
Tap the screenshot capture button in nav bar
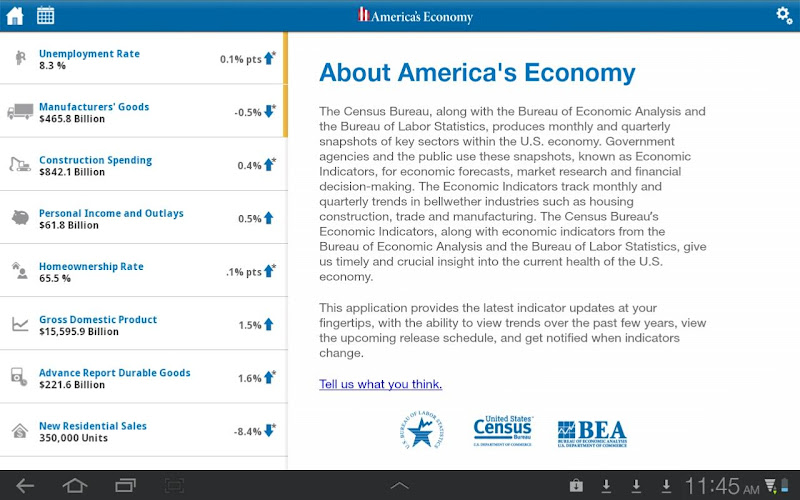tap(174, 486)
